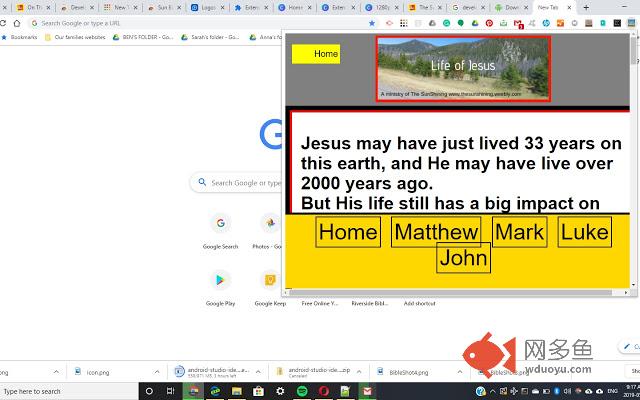The height and width of the screenshot is (400, 640).
Task: Open the Google Play shortcut
Action: (x=220, y=280)
